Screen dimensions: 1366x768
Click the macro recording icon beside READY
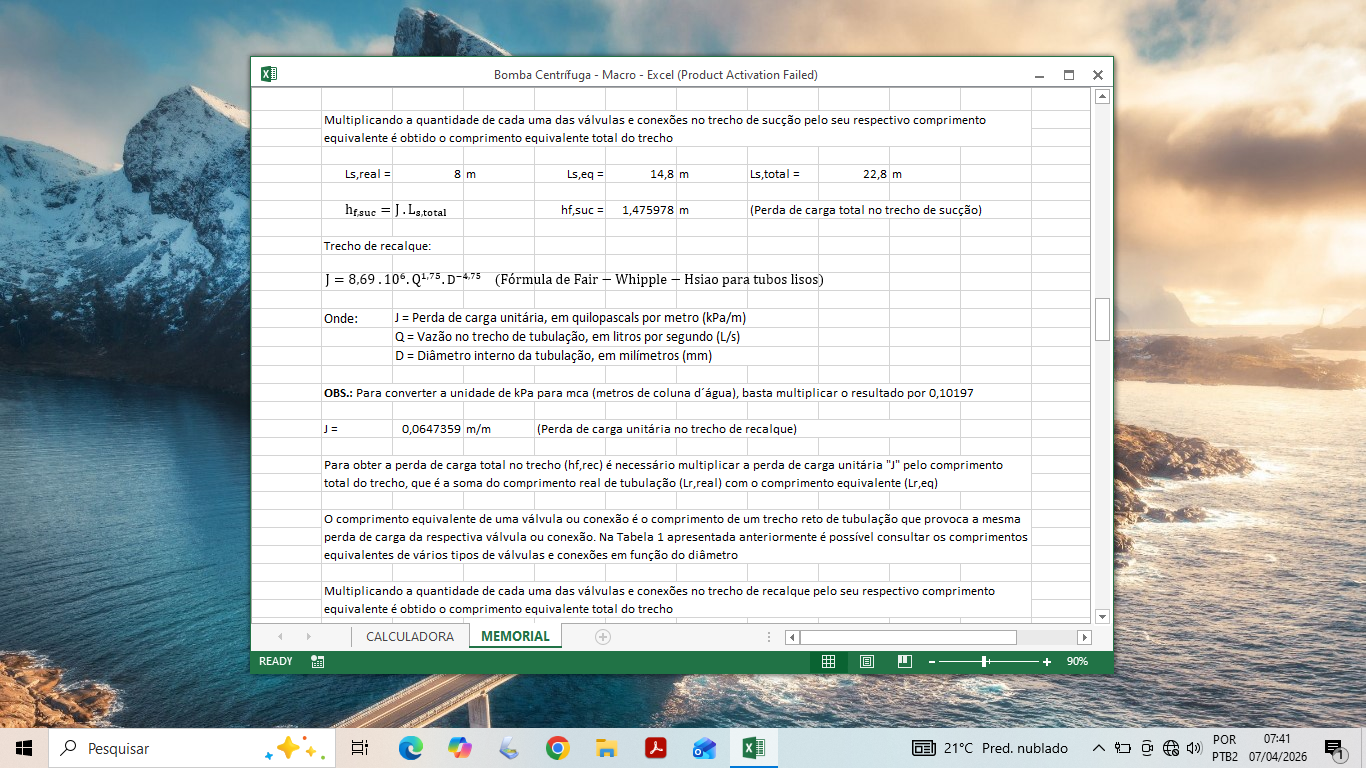pyautogui.click(x=317, y=661)
